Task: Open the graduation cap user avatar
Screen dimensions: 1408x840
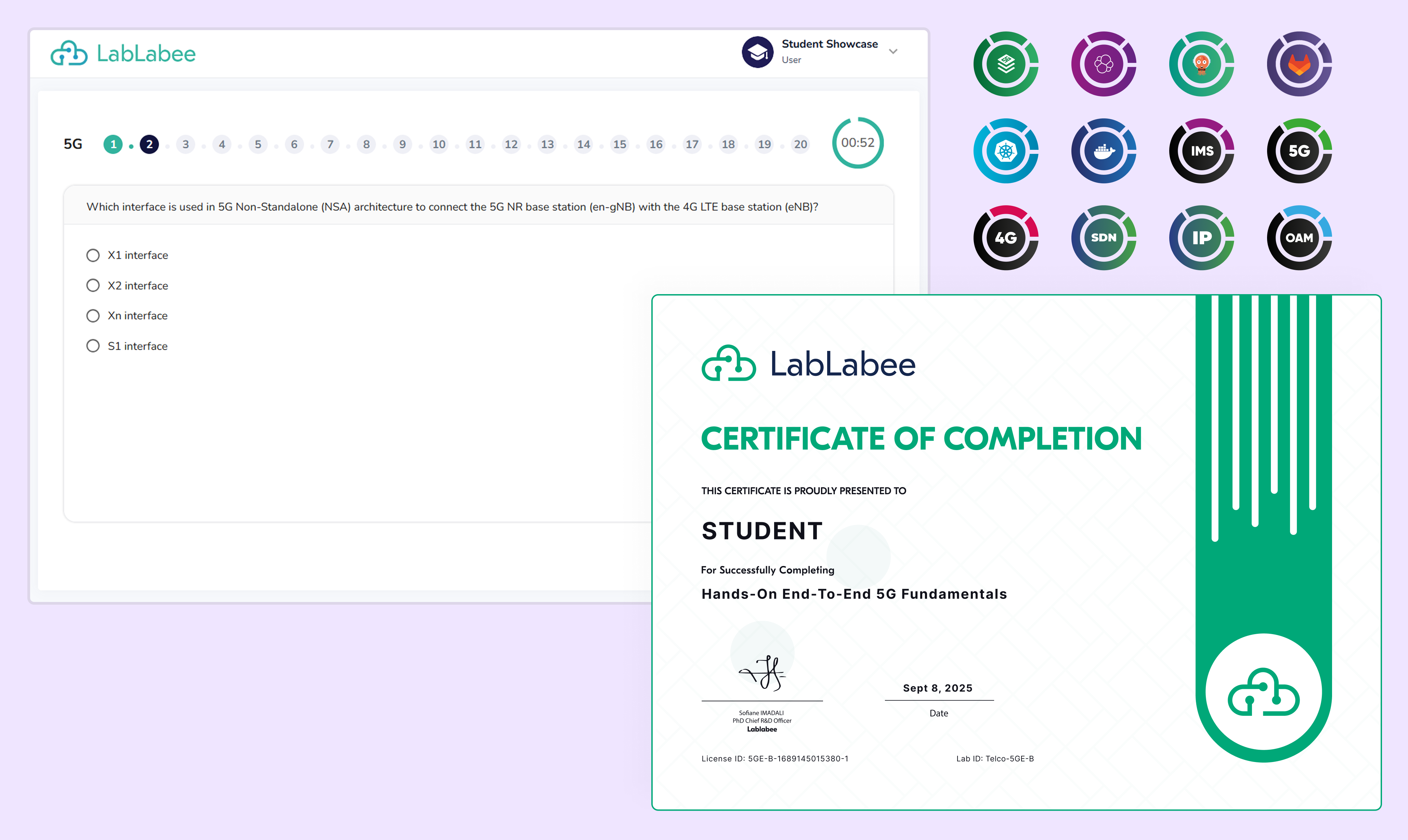Action: point(757,52)
